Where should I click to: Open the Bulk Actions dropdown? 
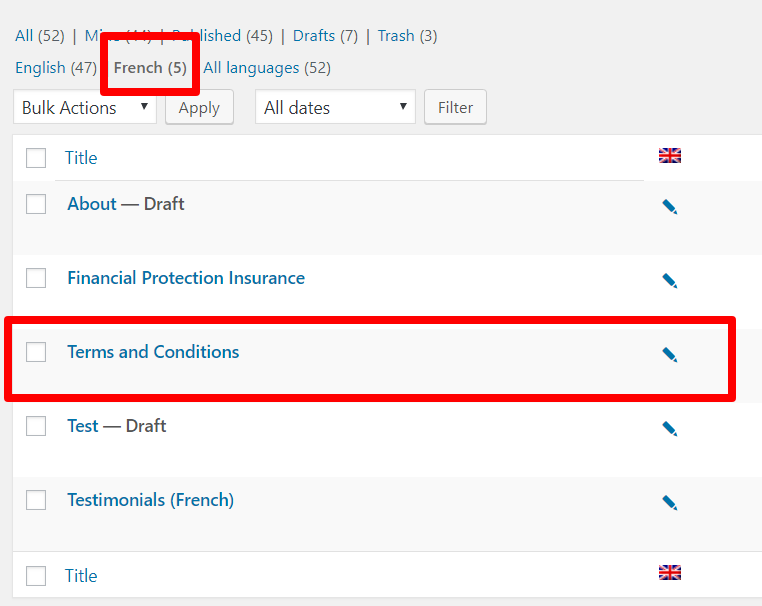coord(85,108)
